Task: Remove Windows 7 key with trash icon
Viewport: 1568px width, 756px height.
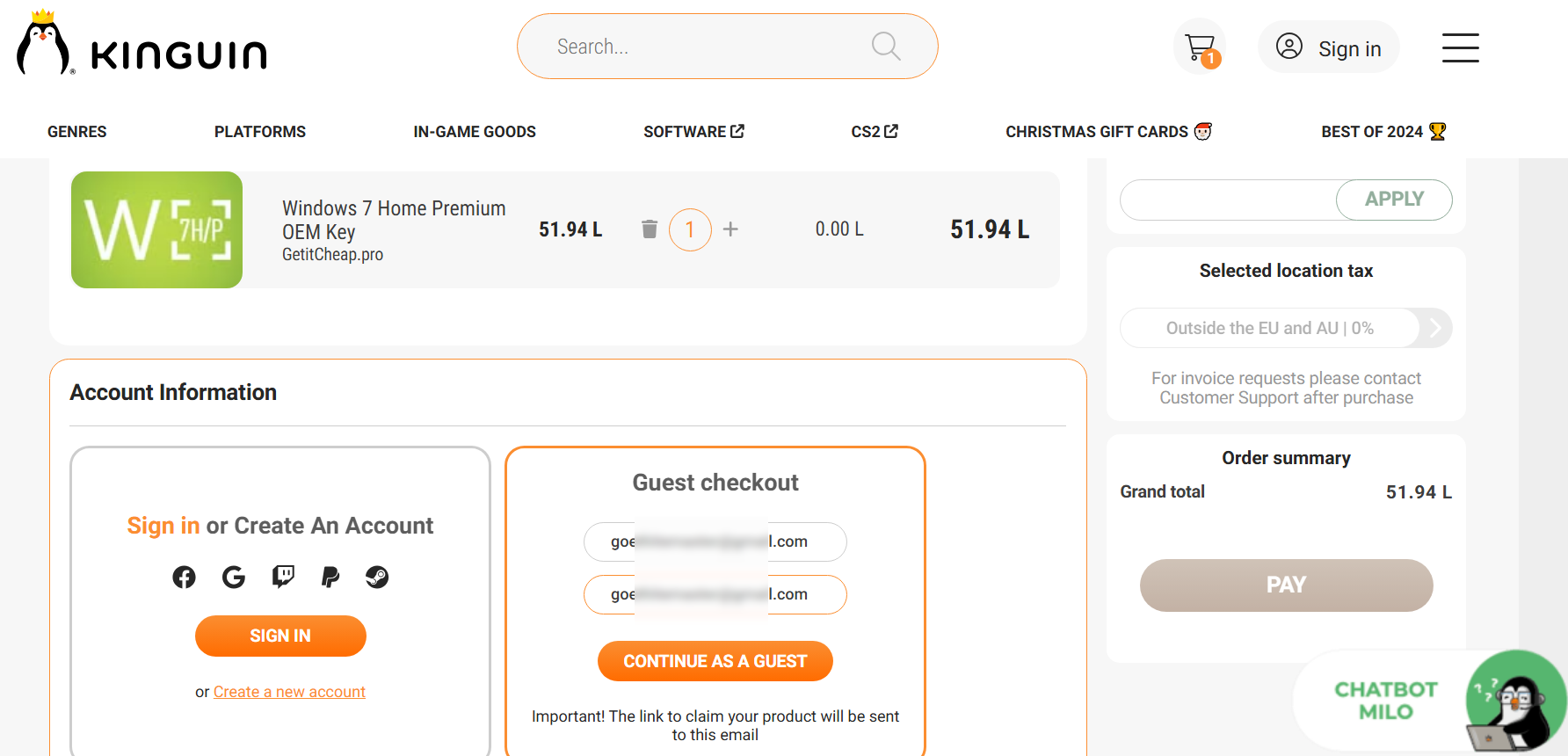Action: point(650,229)
